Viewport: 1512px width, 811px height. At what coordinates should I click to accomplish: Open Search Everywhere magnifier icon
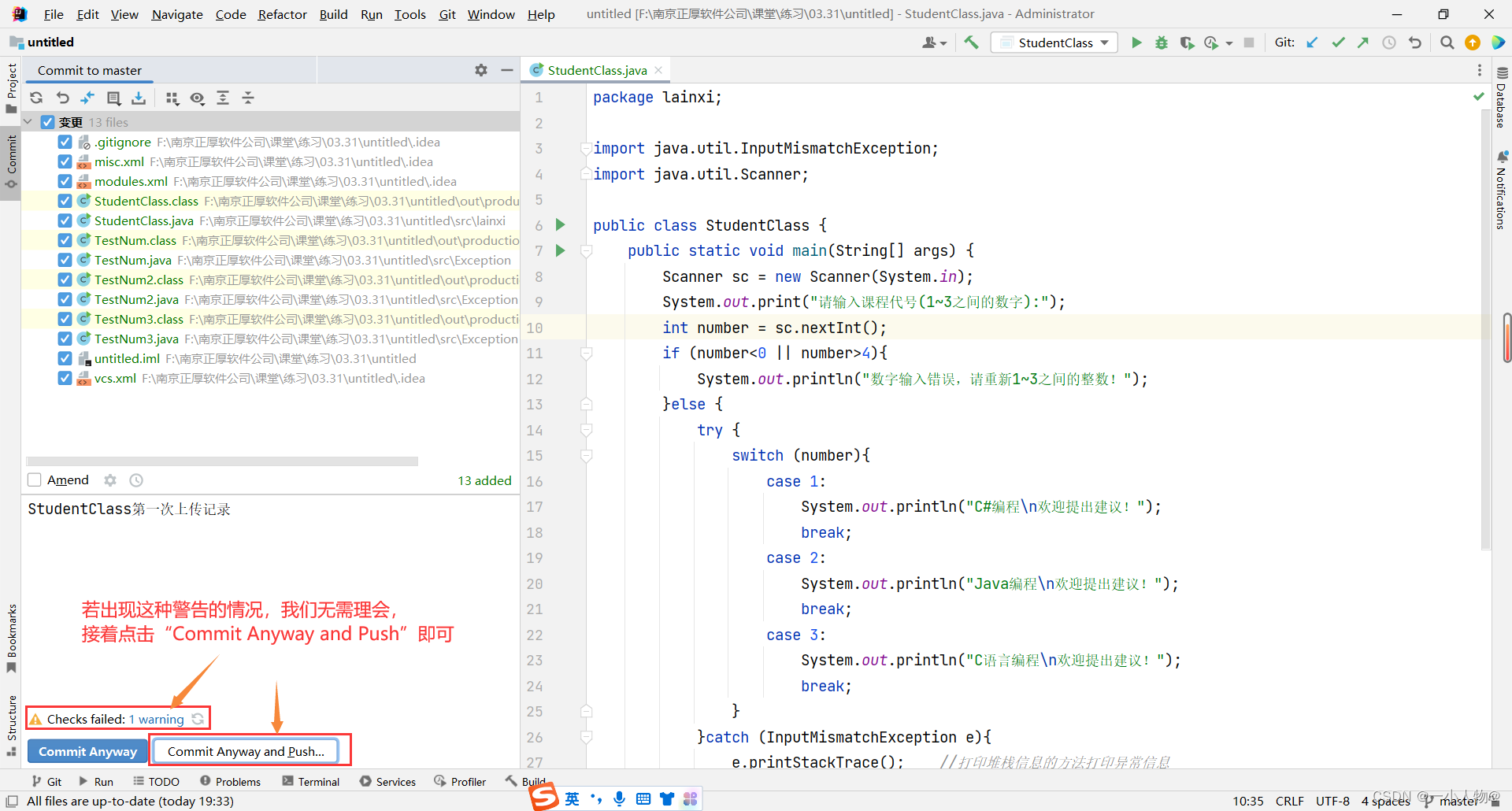pos(1447,43)
